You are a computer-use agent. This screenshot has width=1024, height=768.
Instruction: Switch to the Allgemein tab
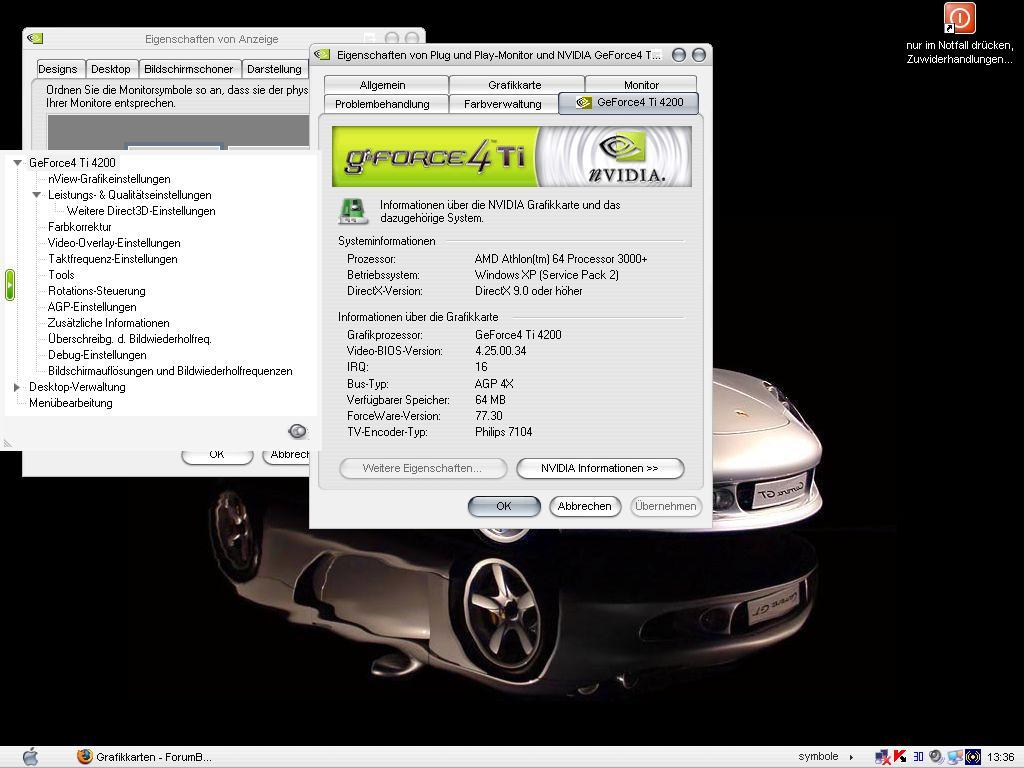[383, 85]
